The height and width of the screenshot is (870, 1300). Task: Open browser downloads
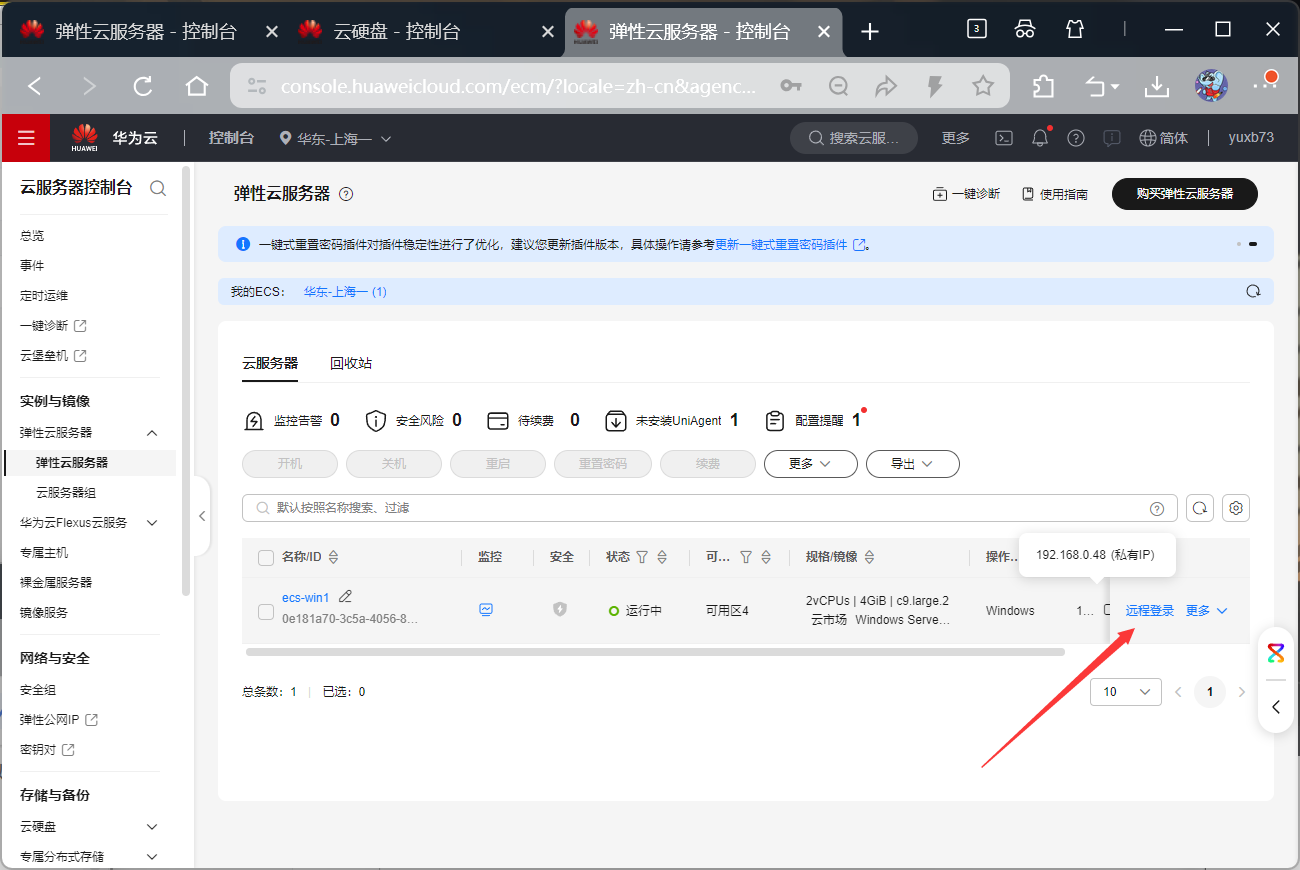click(x=1157, y=86)
